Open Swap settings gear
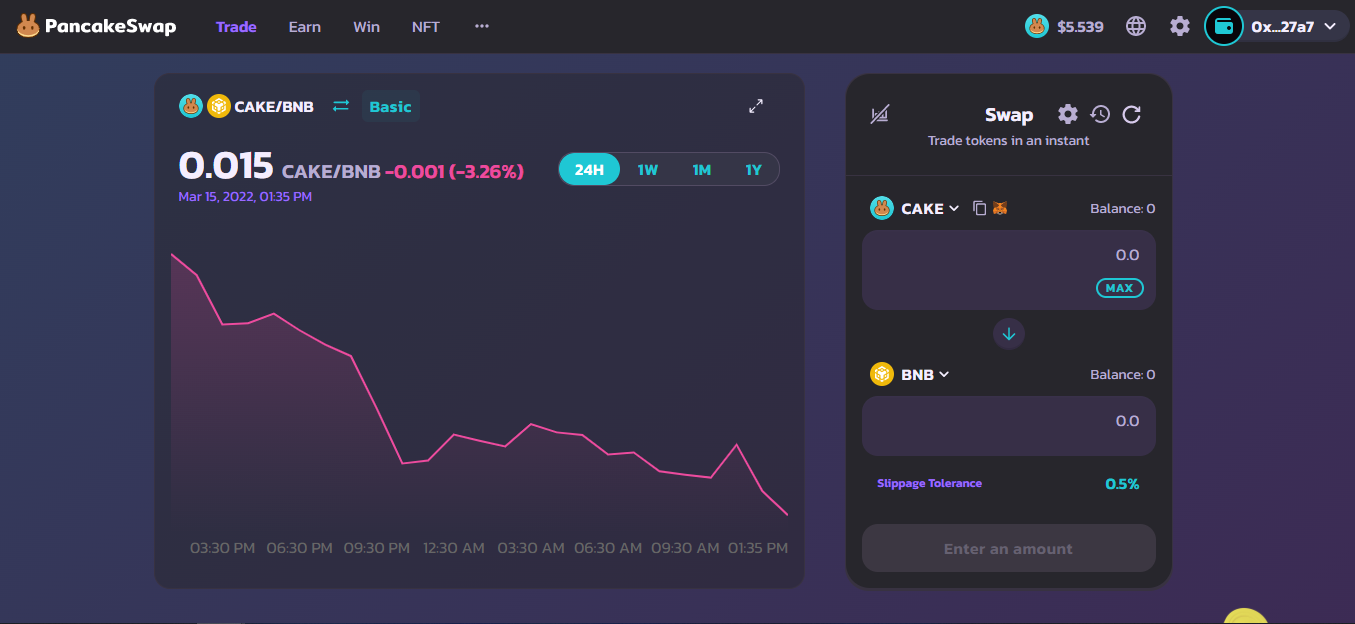Image resolution: width=1355 pixels, height=624 pixels. click(x=1068, y=114)
